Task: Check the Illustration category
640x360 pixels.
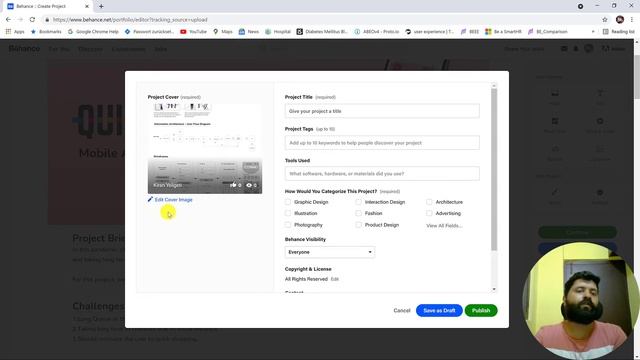Action: (288, 213)
